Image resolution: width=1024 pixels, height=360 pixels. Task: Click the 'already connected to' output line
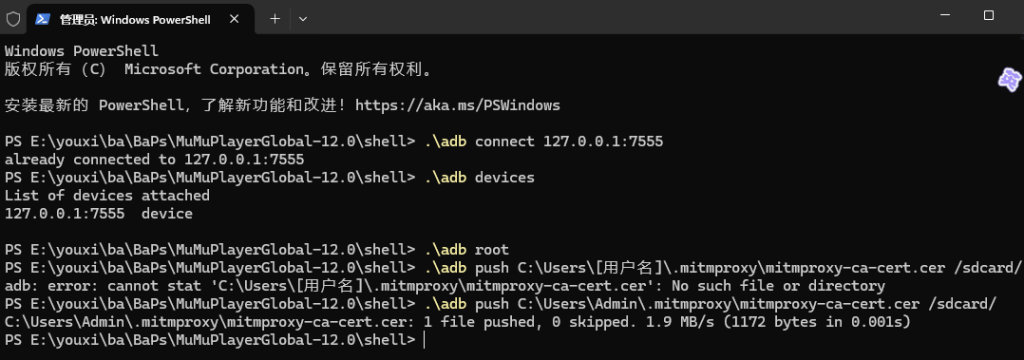click(154, 159)
